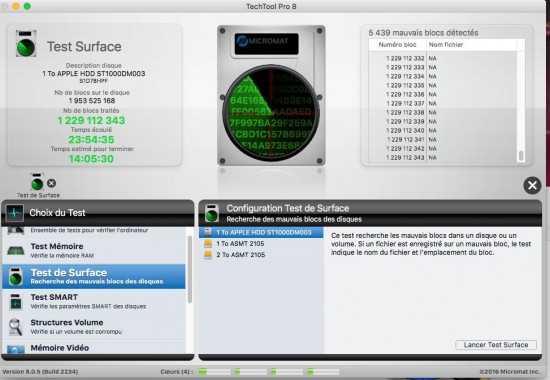Click the bad blocks list scrollbar
550x380 pixels.
pos(521,156)
